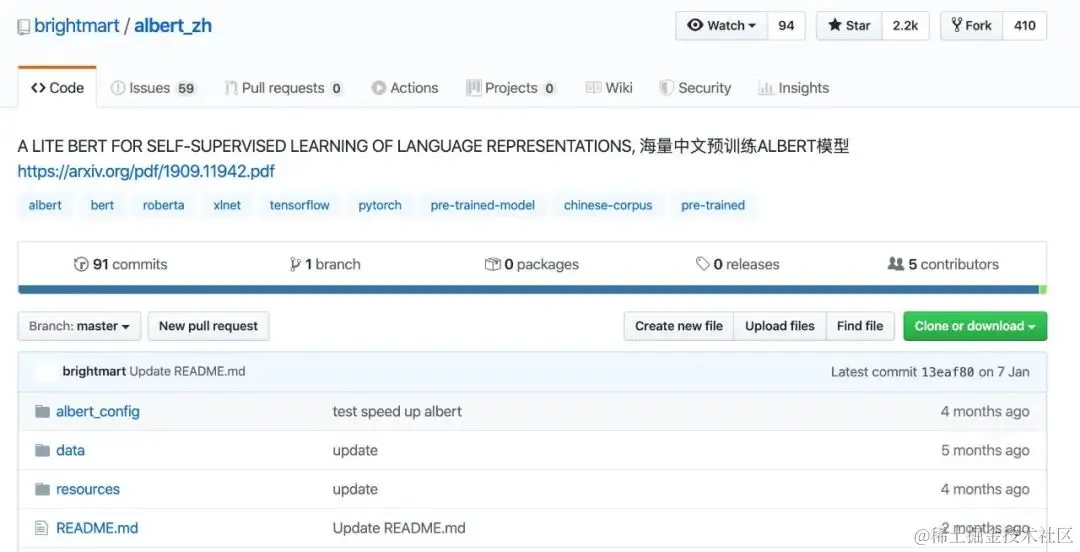
Task: Click the albert_config folder icon
Action: [x=43, y=411]
